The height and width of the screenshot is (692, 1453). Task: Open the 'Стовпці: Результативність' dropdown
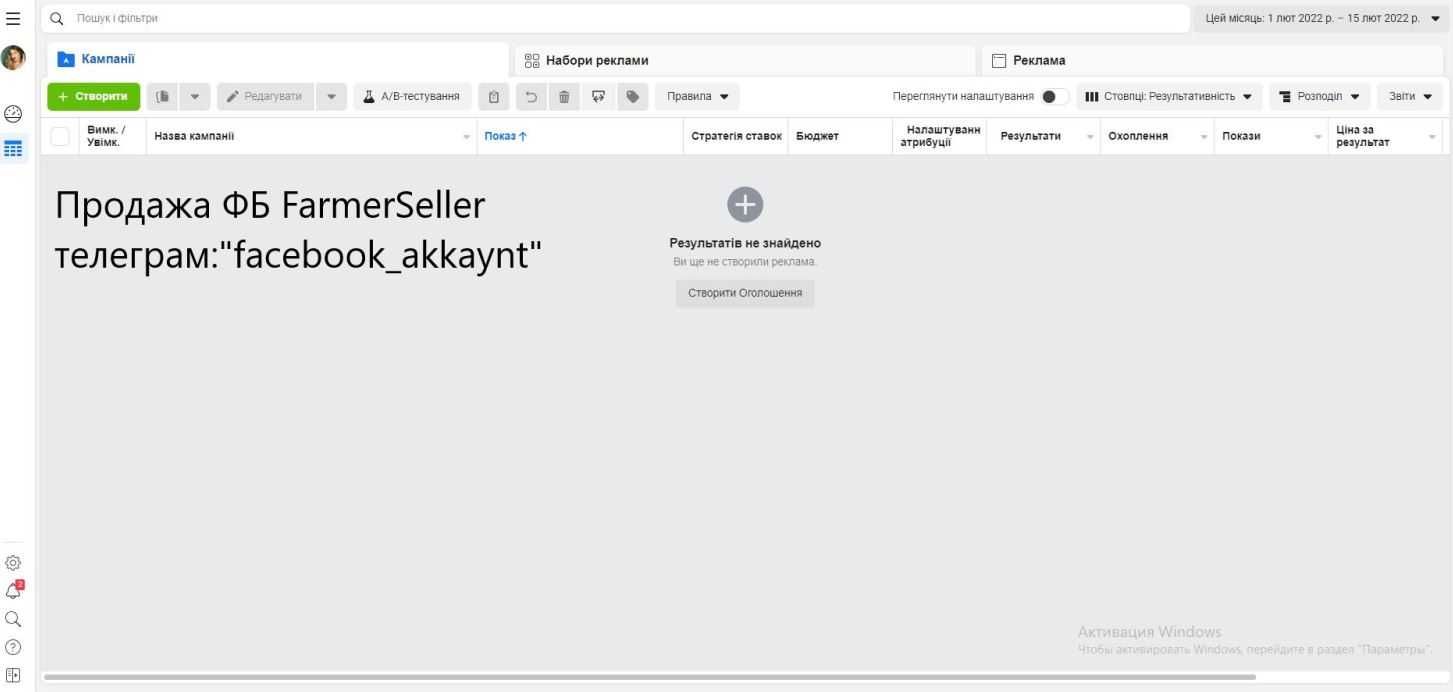tap(1169, 96)
